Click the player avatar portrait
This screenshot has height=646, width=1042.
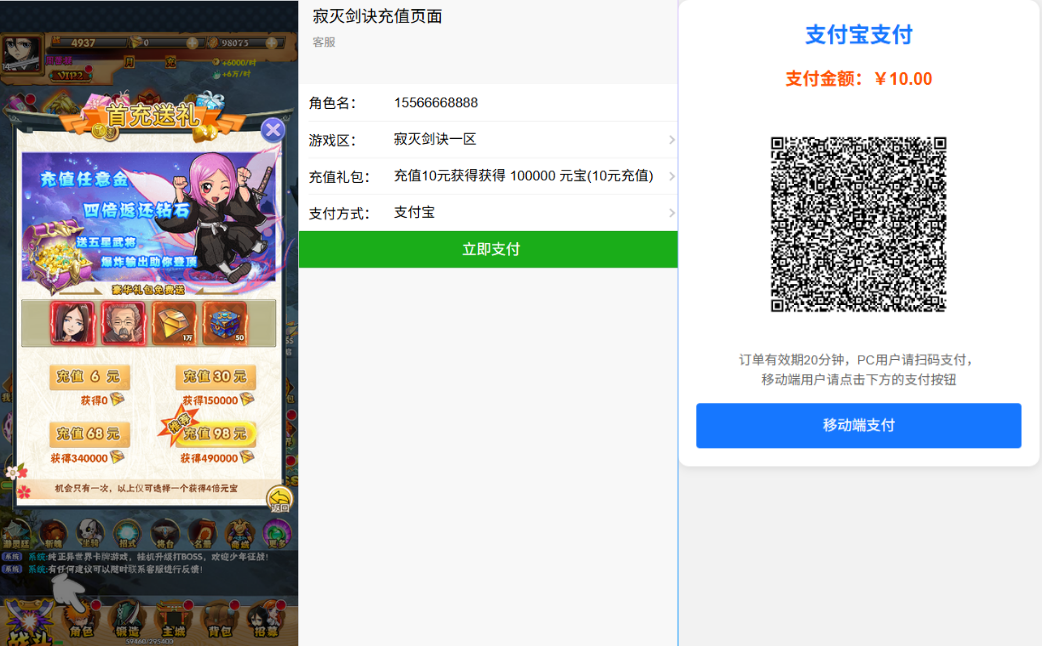click(21, 53)
